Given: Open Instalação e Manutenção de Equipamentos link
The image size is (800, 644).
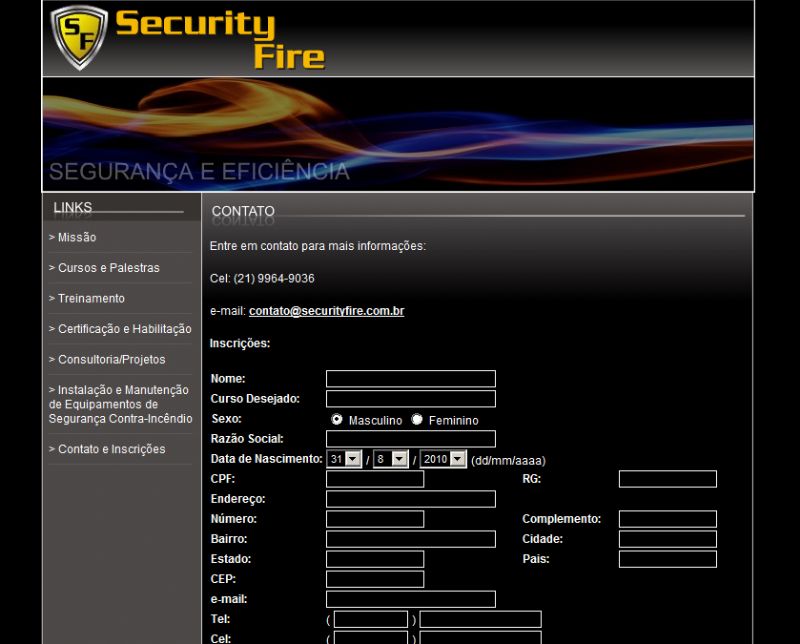Looking at the screenshot, I should point(120,404).
